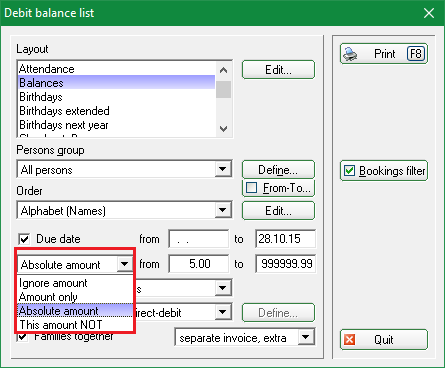
Task: Click the F8 shortcut badge on Print
Action: tap(416, 54)
